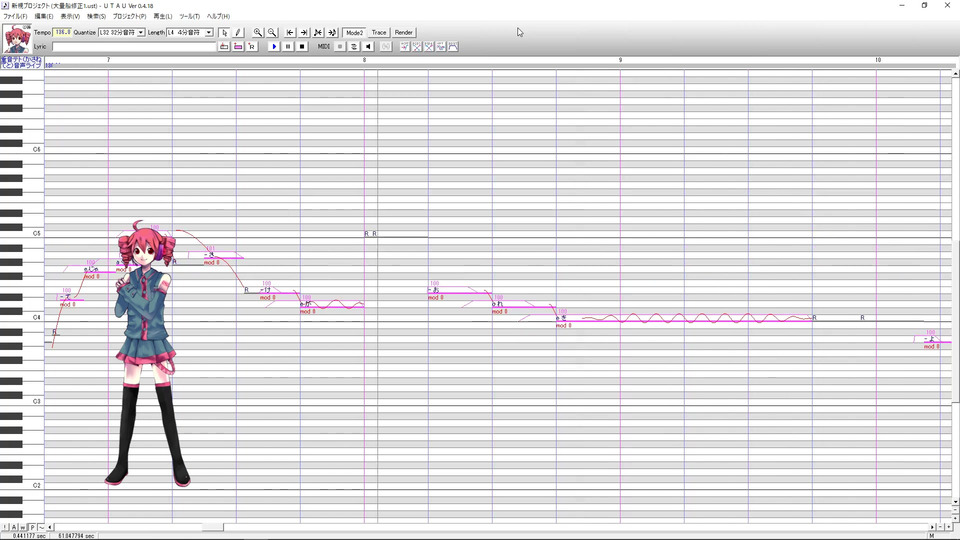Click the zoom out magnifier
Image resolution: width=960 pixels, height=540 pixels.
(x=272, y=32)
